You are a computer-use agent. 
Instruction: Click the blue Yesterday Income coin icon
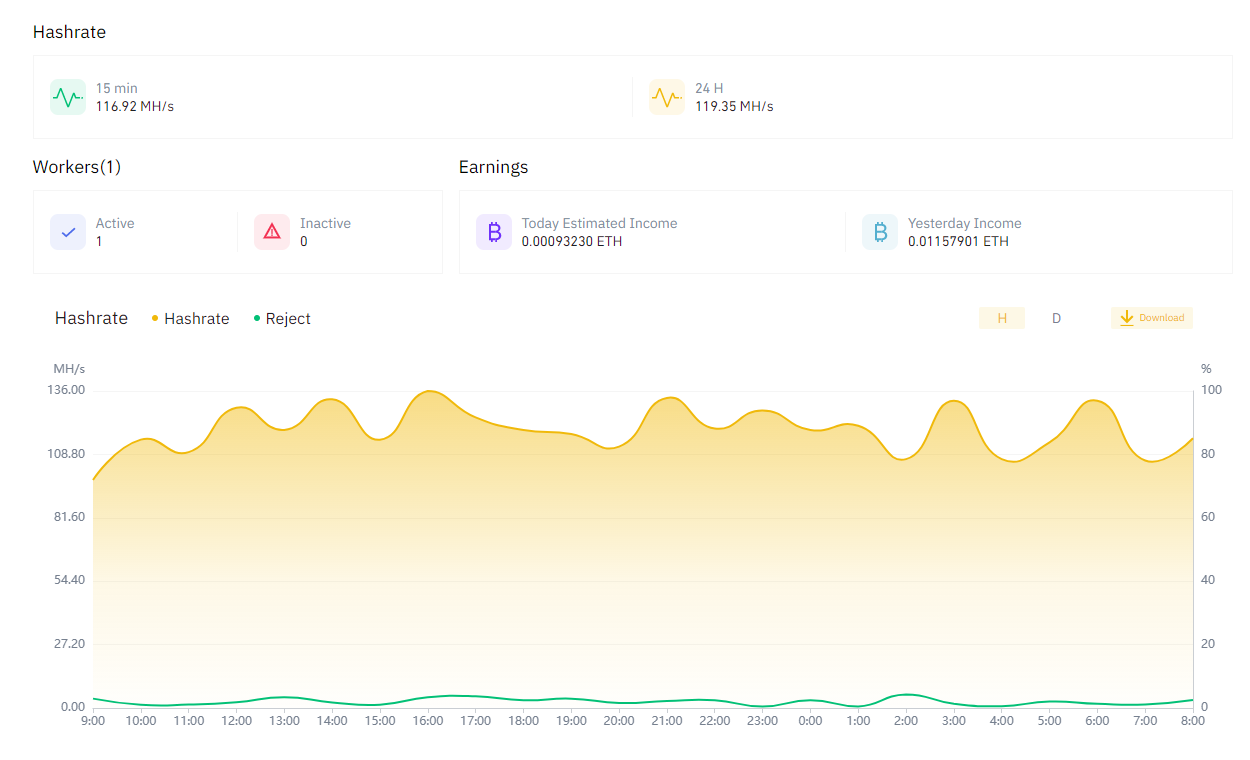coord(880,232)
